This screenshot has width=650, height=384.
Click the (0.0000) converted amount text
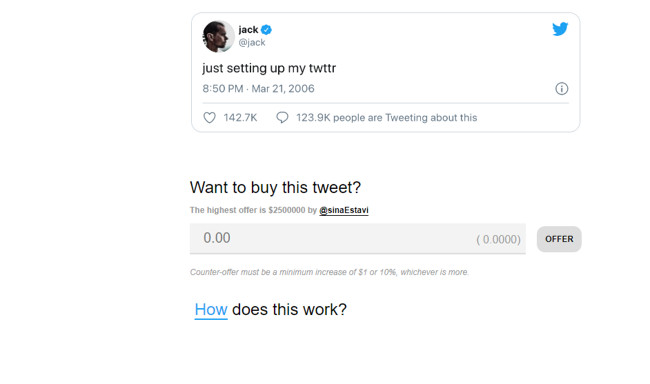tap(498, 239)
